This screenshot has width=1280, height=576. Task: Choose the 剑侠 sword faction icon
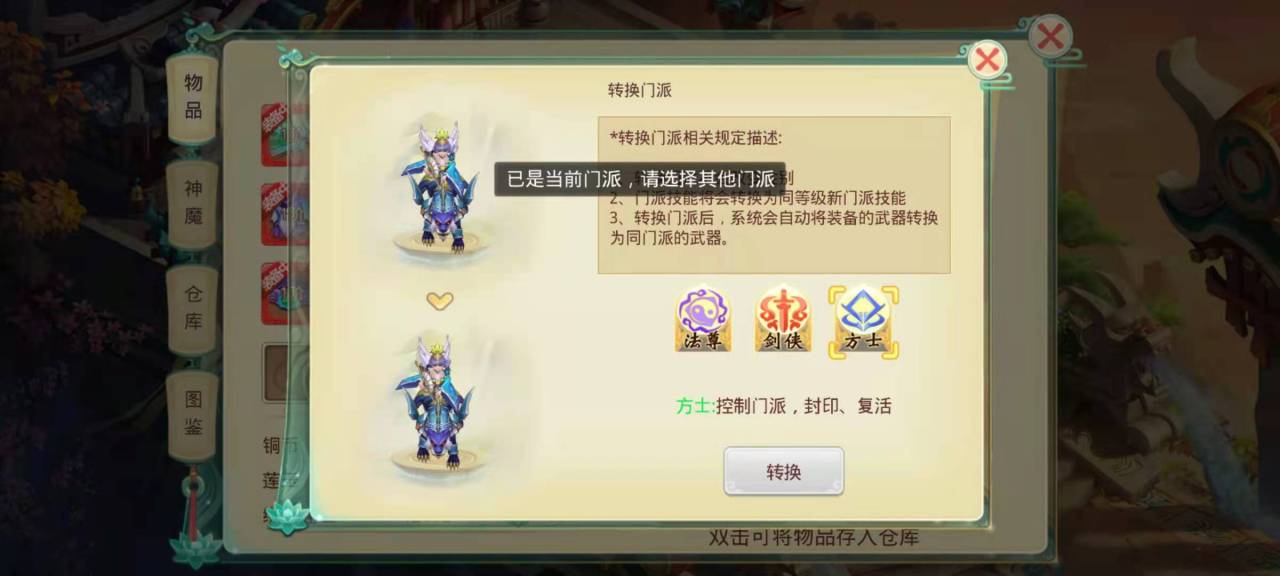coord(782,320)
